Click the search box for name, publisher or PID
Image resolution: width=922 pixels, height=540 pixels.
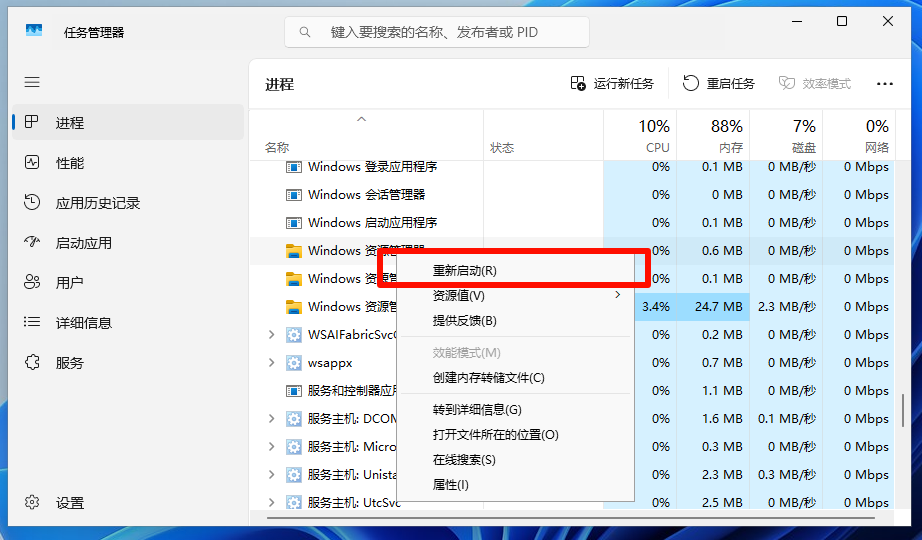[x=437, y=32]
